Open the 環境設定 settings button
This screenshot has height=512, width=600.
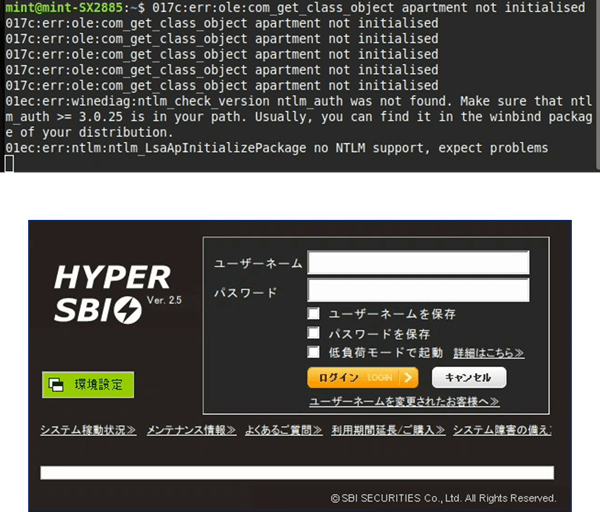coord(88,385)
